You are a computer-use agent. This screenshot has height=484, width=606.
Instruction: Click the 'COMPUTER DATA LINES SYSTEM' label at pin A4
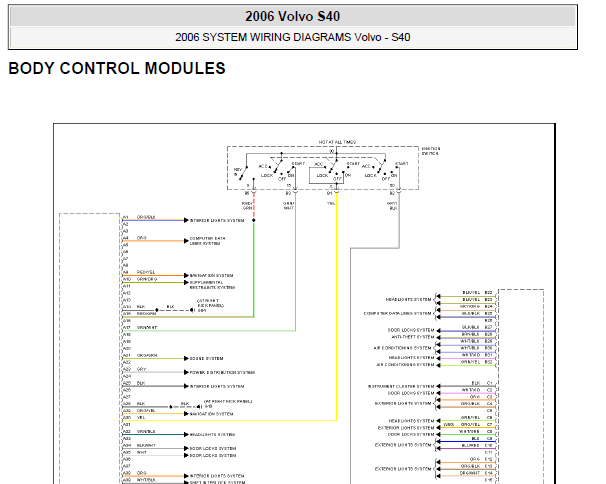[208, 241]
